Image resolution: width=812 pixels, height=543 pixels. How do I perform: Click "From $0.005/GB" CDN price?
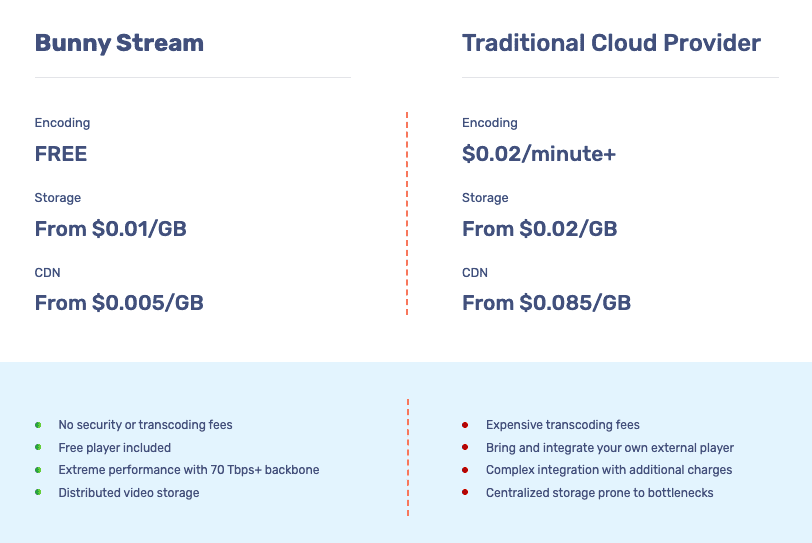pos(119,303)
